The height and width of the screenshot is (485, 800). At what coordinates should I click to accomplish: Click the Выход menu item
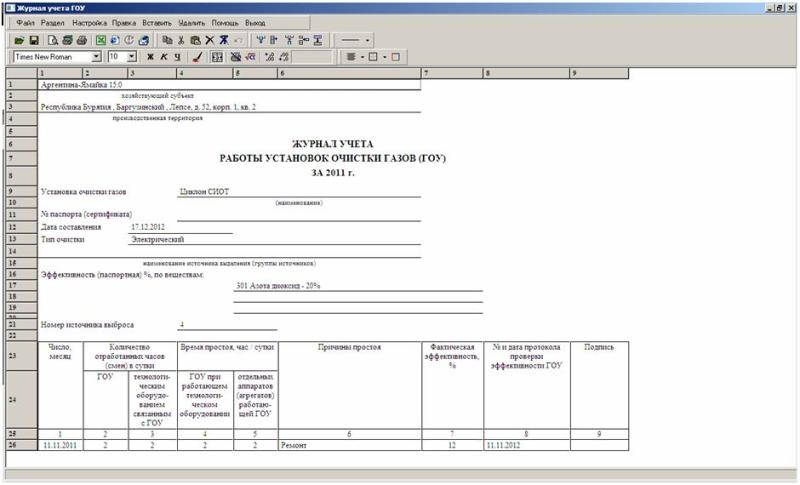(255, 22)
